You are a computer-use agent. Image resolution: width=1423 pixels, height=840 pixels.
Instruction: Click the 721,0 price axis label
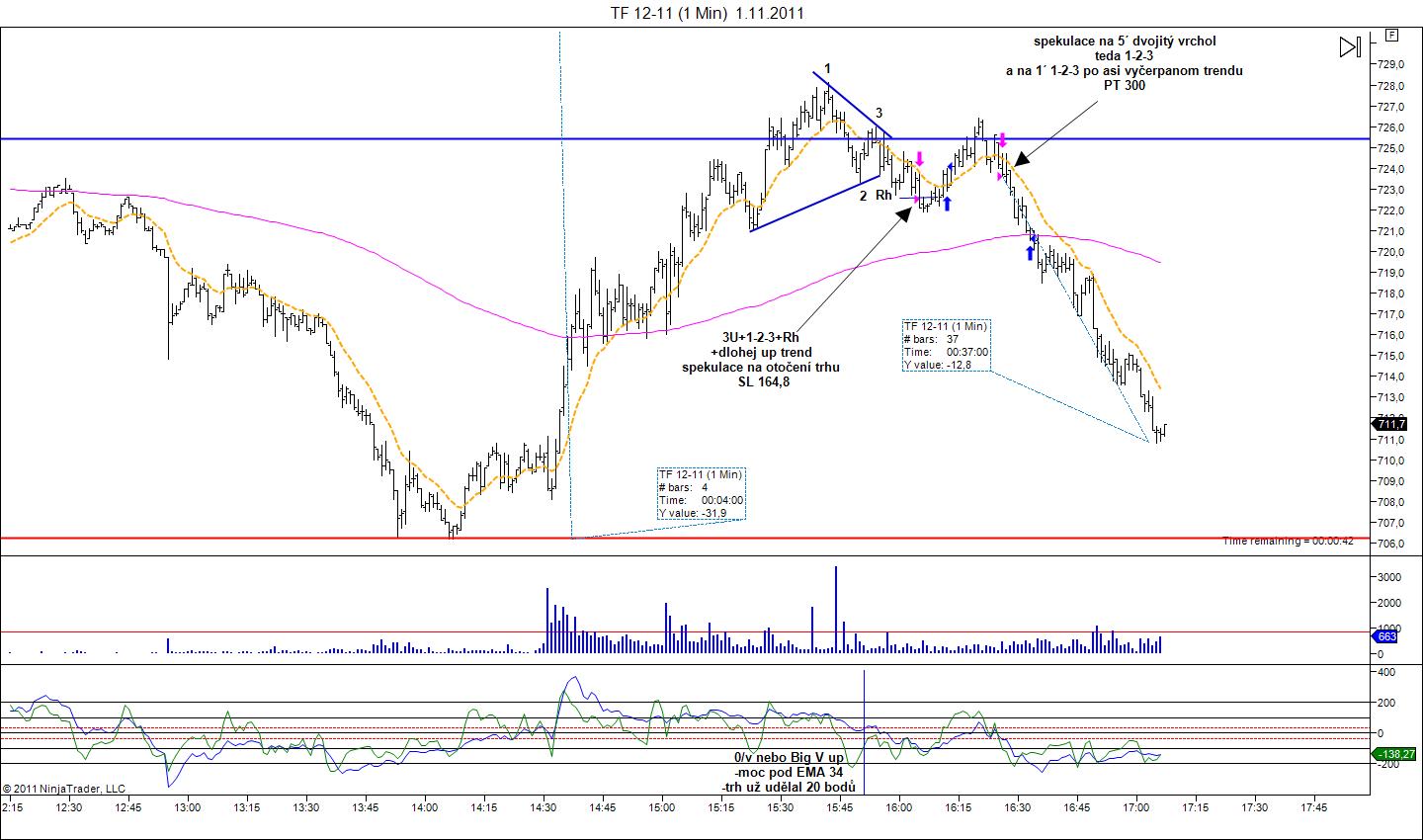tap(1391, 231)
